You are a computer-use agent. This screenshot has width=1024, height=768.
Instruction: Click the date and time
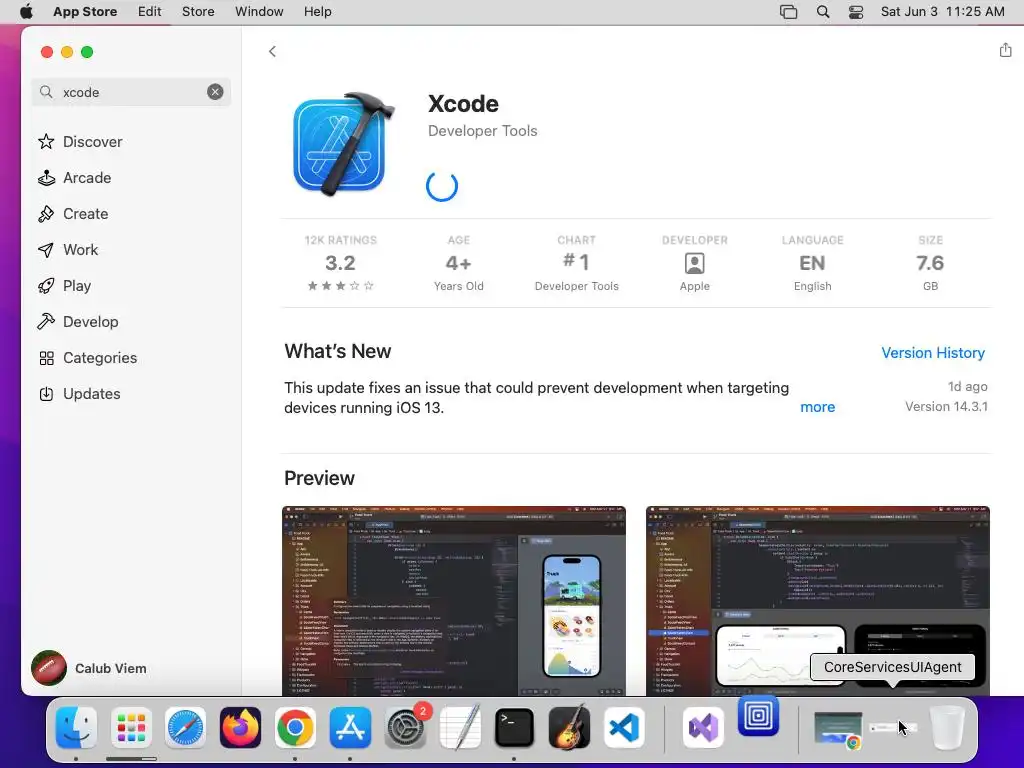click(x=942, y=12)
